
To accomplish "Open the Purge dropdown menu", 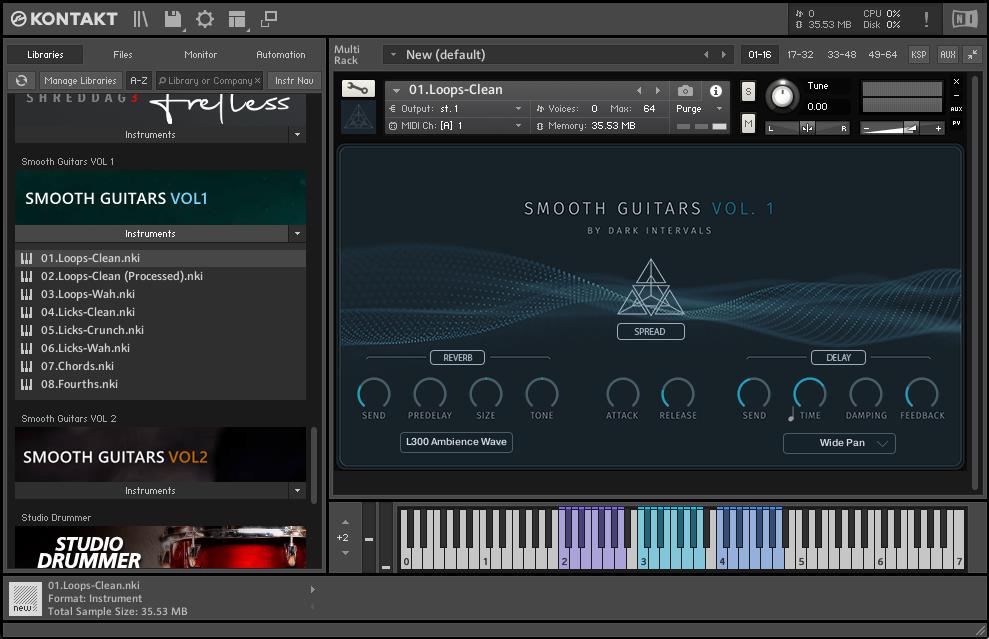I will 699,109.
